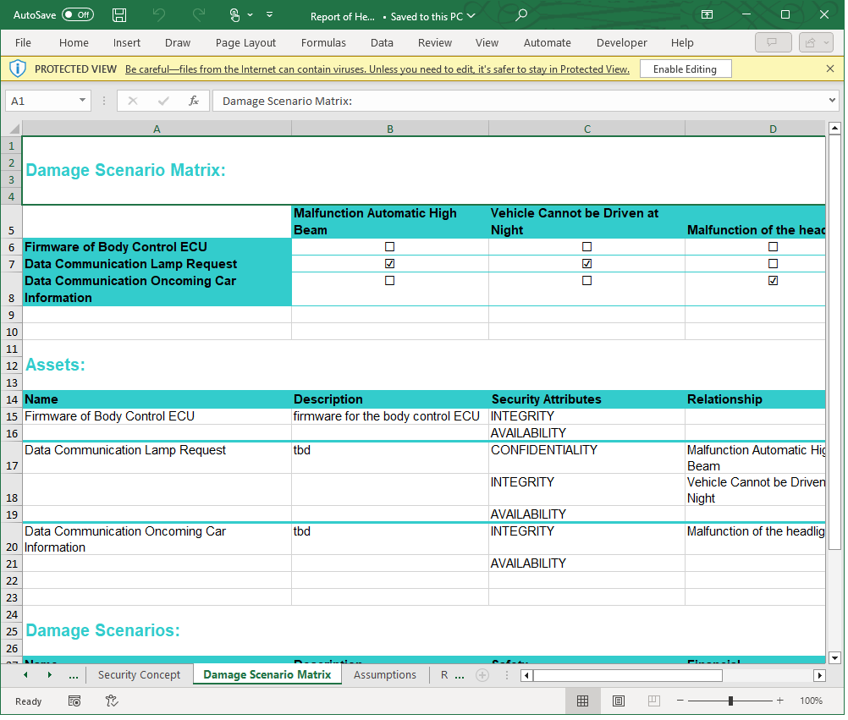Click the Accessibility checker status icon
Screen dimensions: 848x720
[x=111, y=701]
